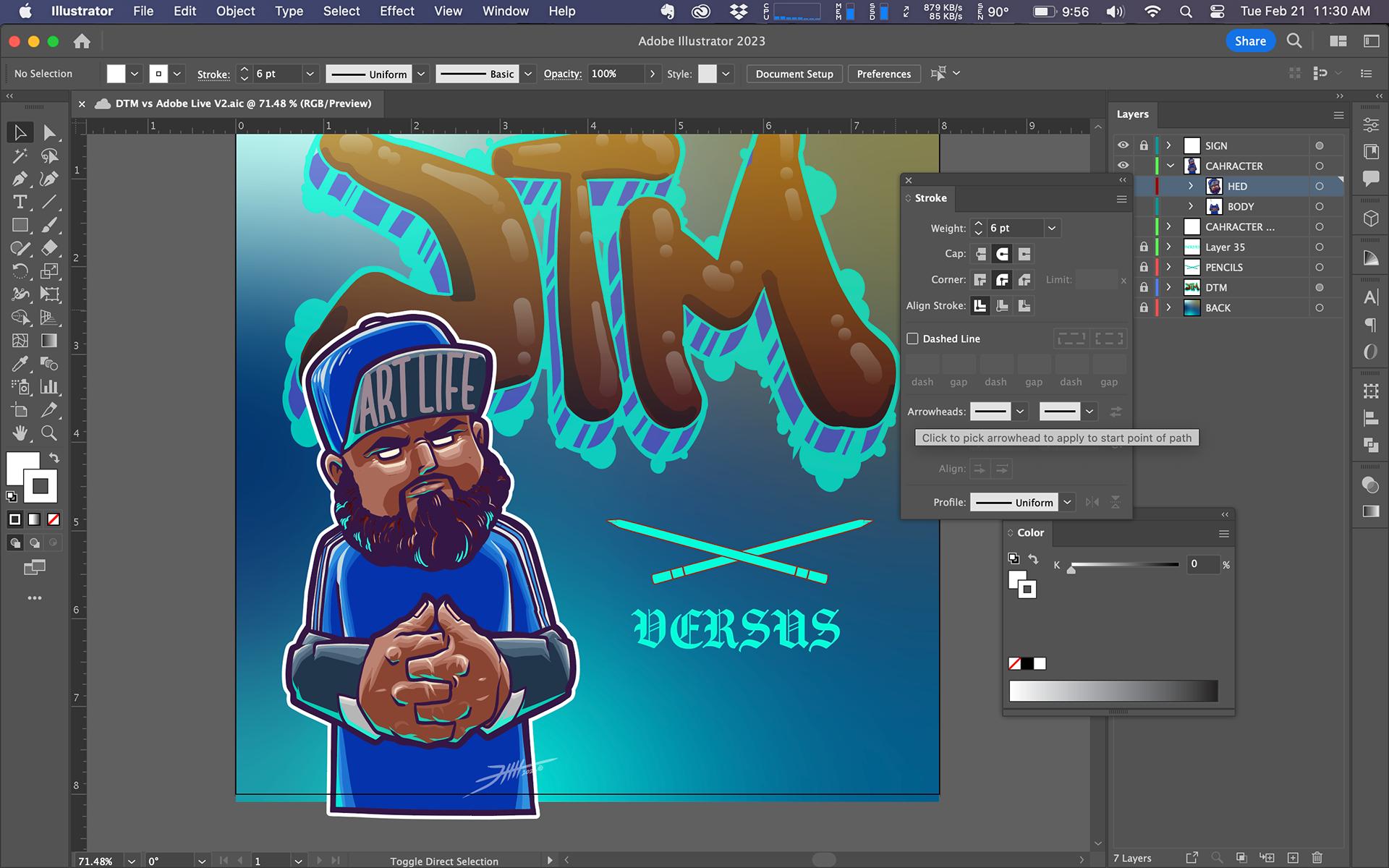Select the Column Graph tool

click(x=49, y=387)
